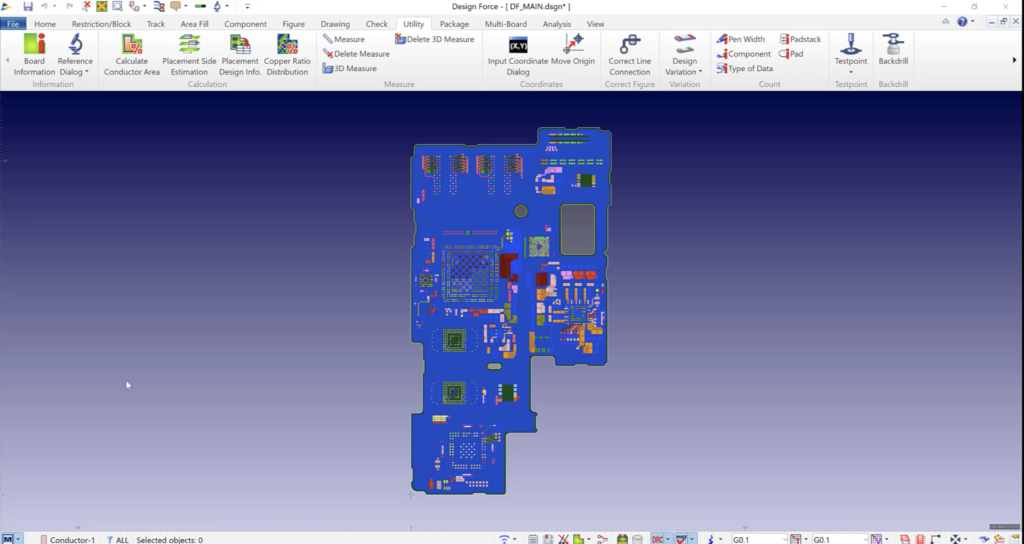Expand the Design Variation dropdown arrow
The width and height of the screenshot is (1024, 544).
pos(700,72)
